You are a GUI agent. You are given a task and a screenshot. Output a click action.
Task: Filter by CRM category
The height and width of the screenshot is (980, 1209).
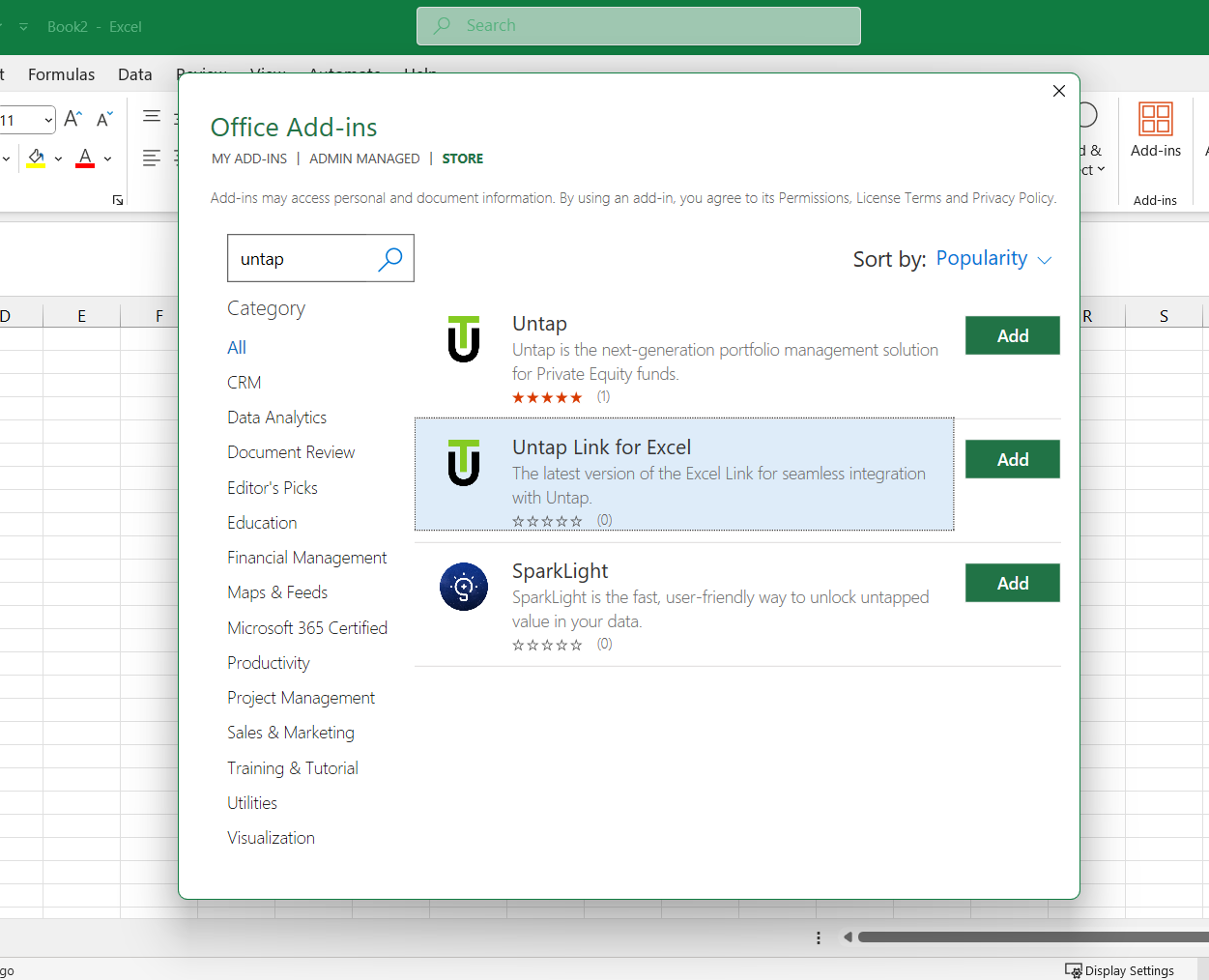pos(245,383)
